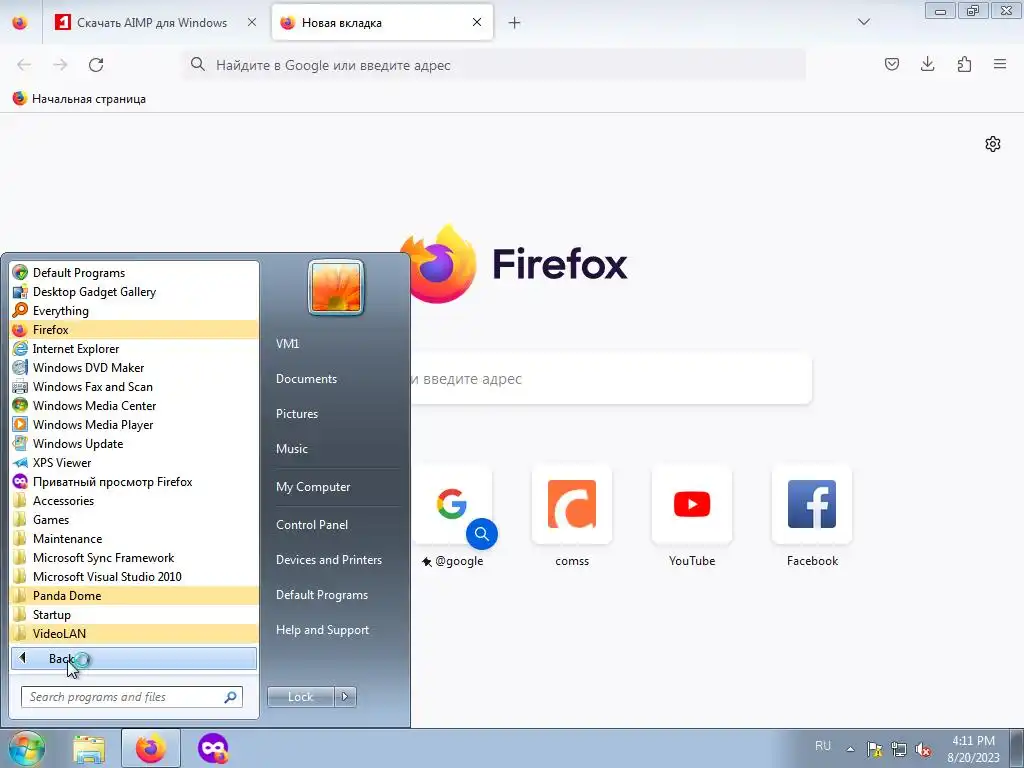This screenshot has width=1024, height=768.
Task: Open Windows Update
Action: point(134,443)
